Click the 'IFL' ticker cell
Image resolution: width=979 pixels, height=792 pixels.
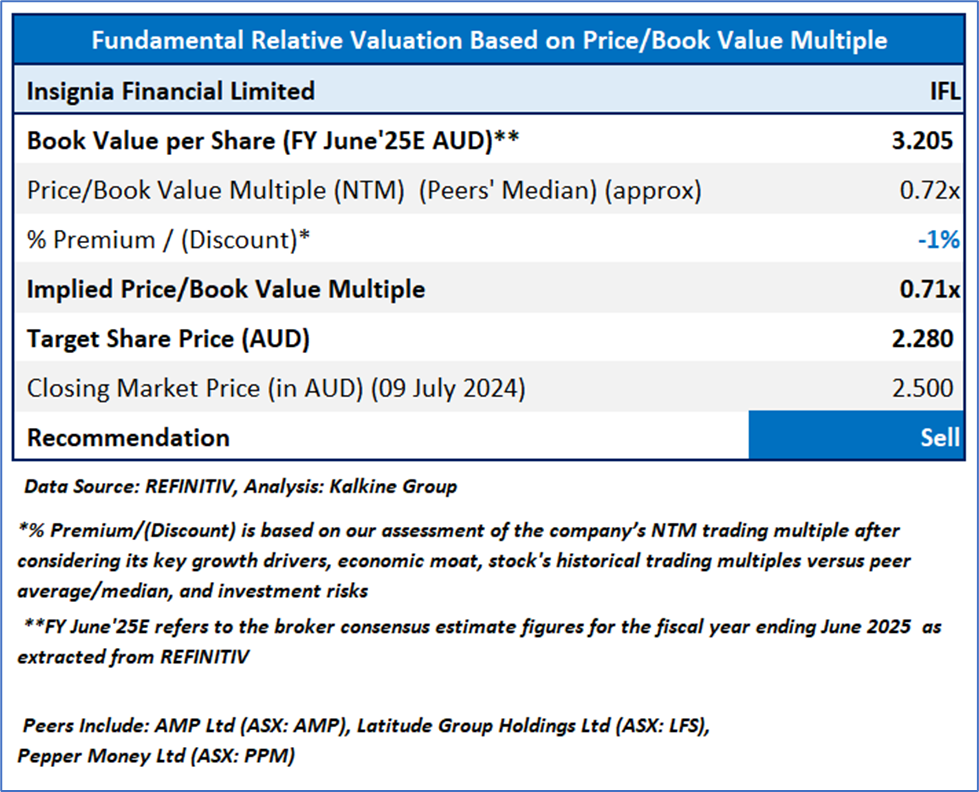click(x=945, y=91)
